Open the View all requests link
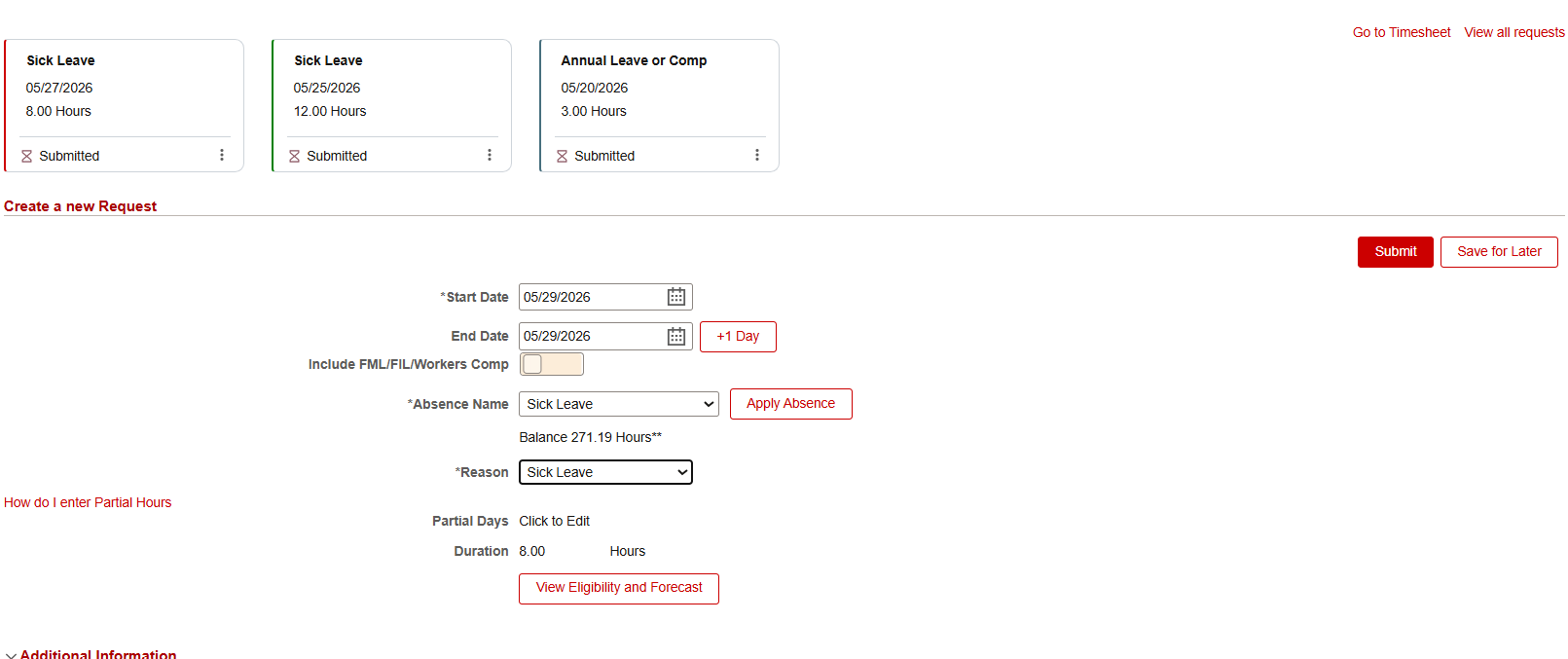Screen dimensions: 1568x659 pyautogui.click(x=1514, y=32)
